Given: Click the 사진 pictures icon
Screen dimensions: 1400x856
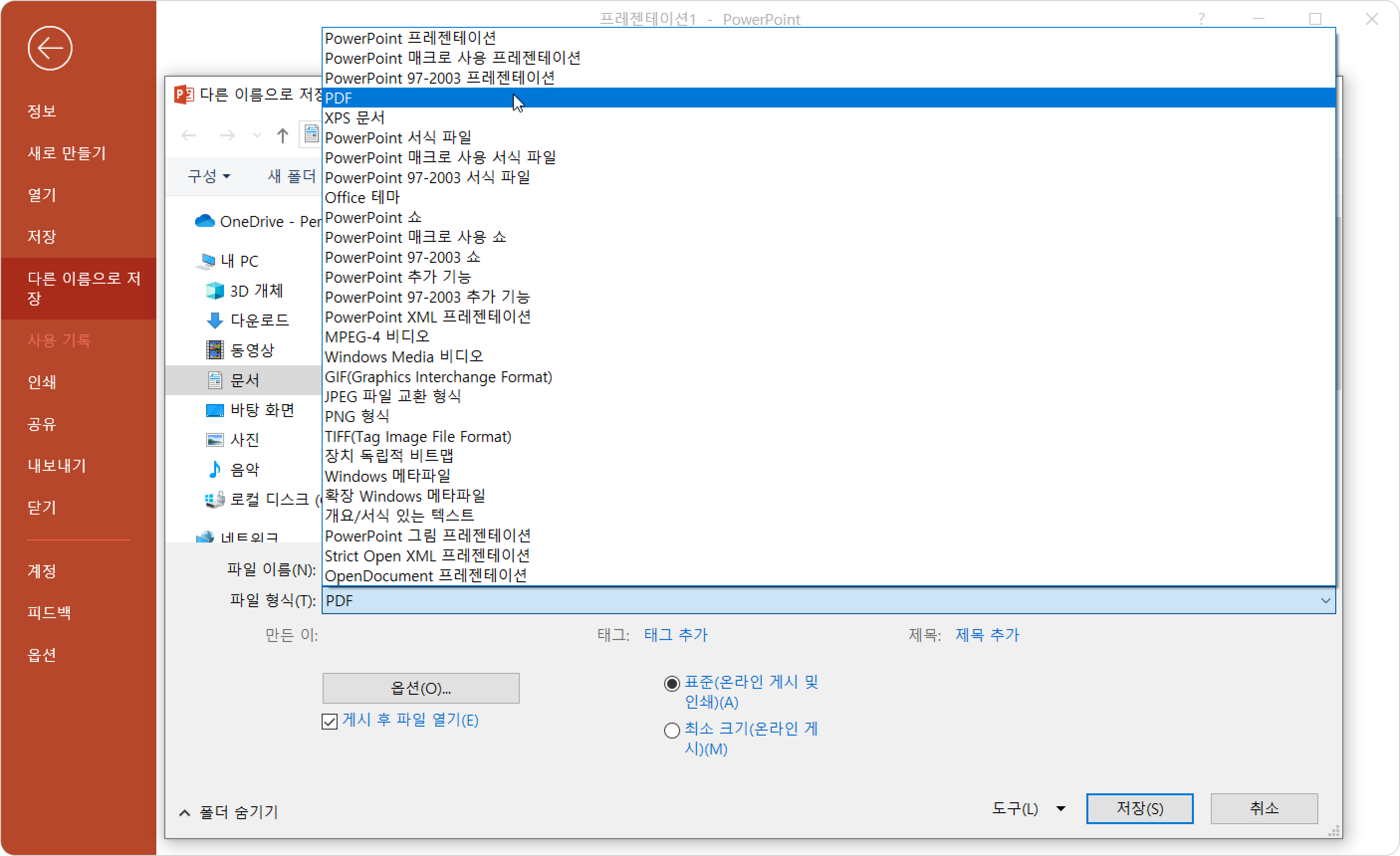Looking at the screenshot, I should [x=215, y=439].
